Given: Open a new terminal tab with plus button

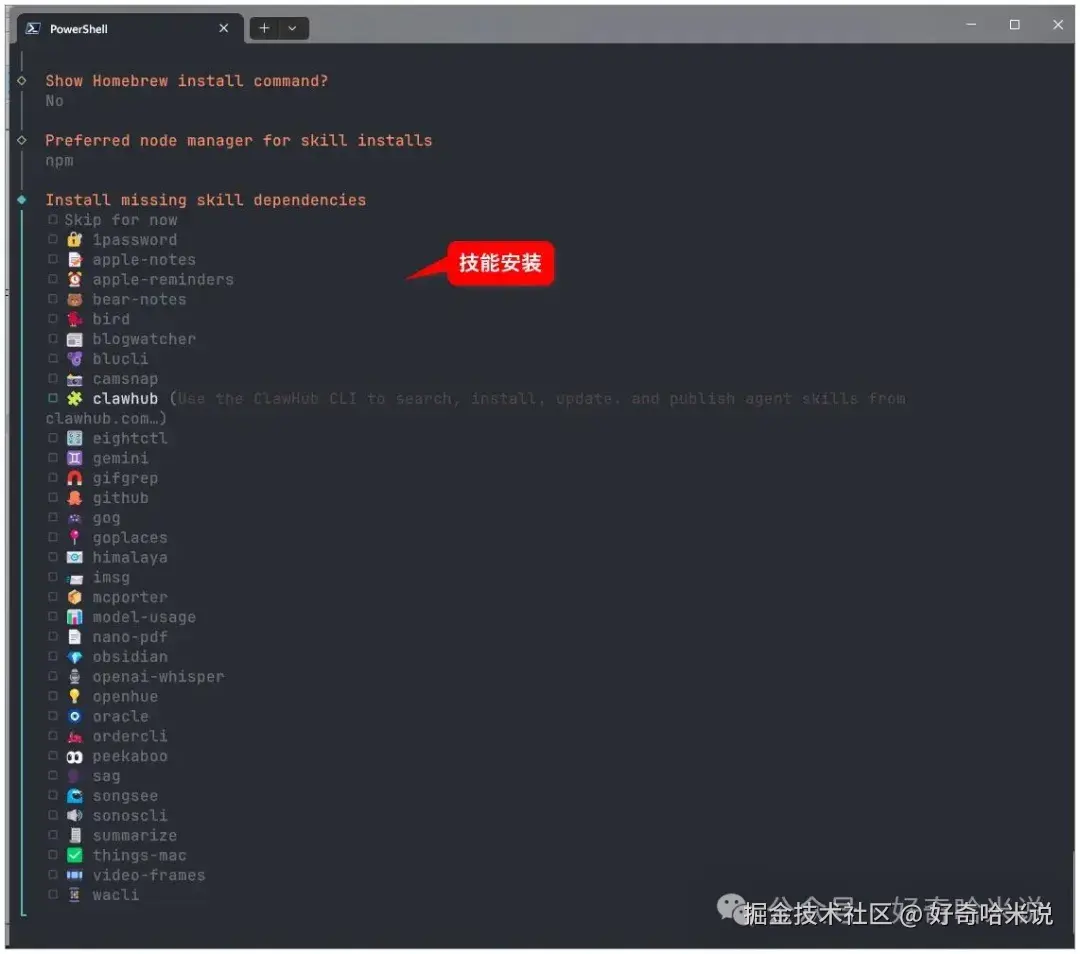Looking at the screenshot, I should (x=264, y=28).
